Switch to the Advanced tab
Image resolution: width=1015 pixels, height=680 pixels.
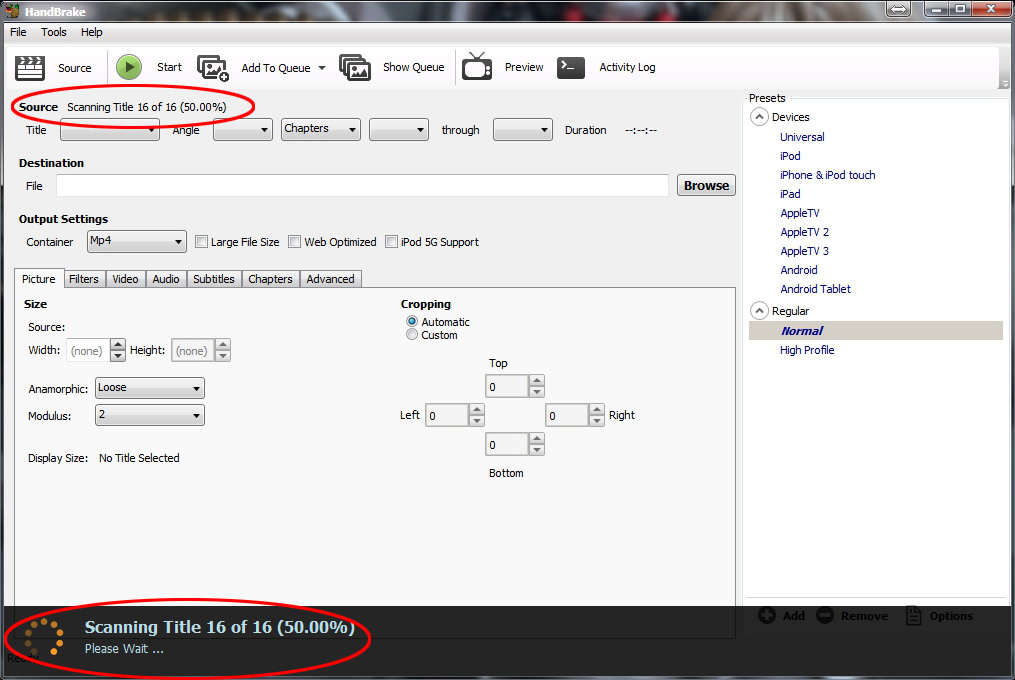331,279
